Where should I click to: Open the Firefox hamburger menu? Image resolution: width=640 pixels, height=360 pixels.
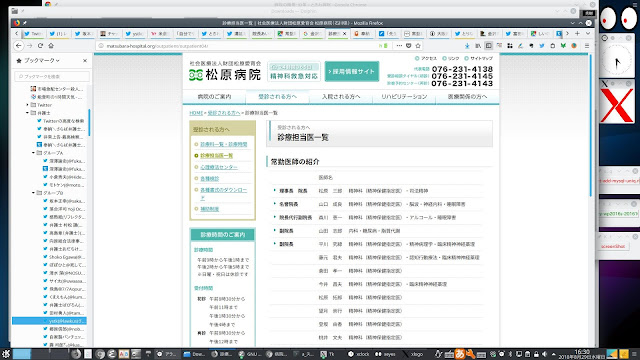pos(587,46)
